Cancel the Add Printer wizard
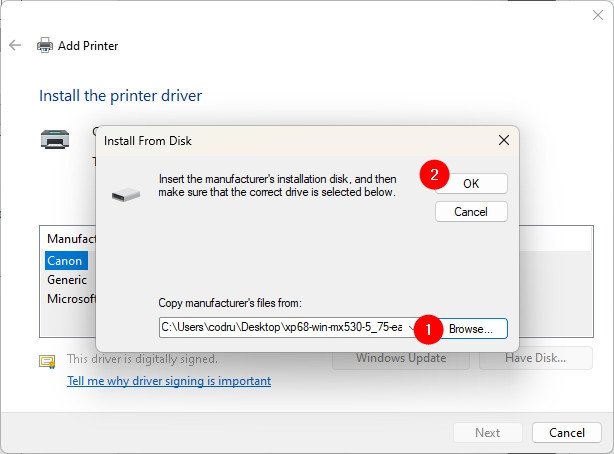 pyautogui.click(x=566, y=432)
